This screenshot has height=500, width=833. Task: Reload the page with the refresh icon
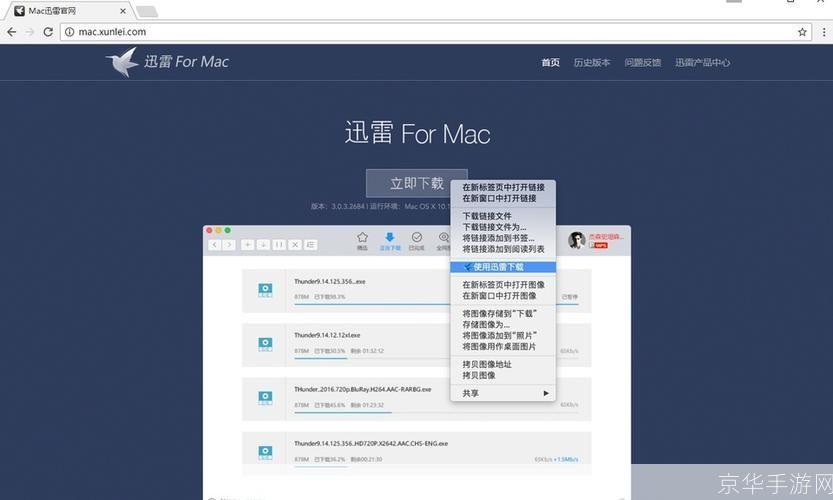[48, 32]
